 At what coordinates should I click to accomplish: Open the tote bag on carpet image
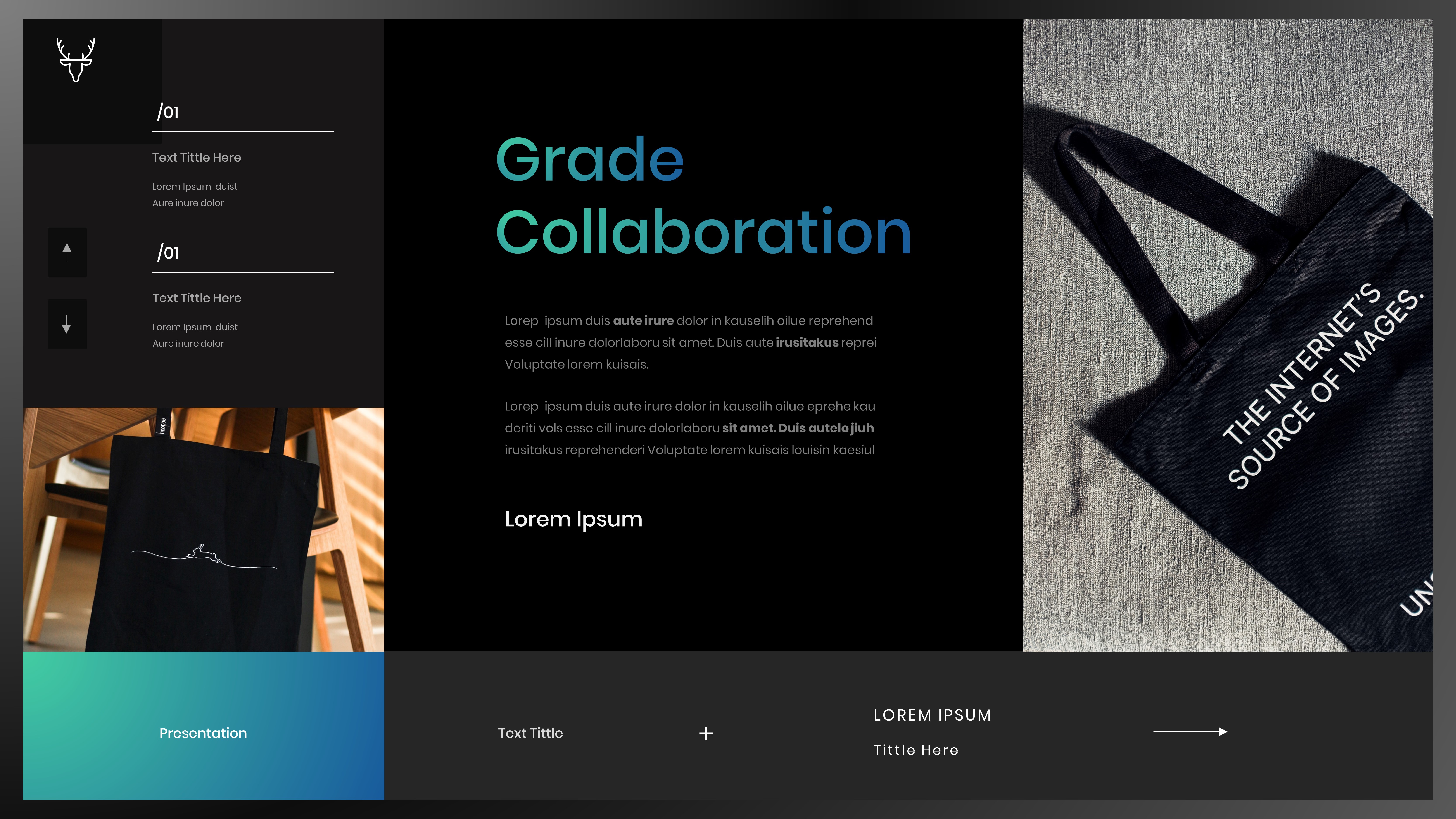pos(1227,335)
